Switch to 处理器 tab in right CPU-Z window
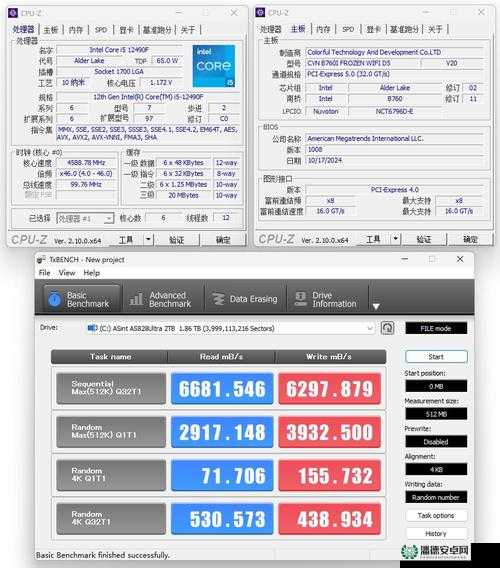500x568 pixels. pos(270,29)
